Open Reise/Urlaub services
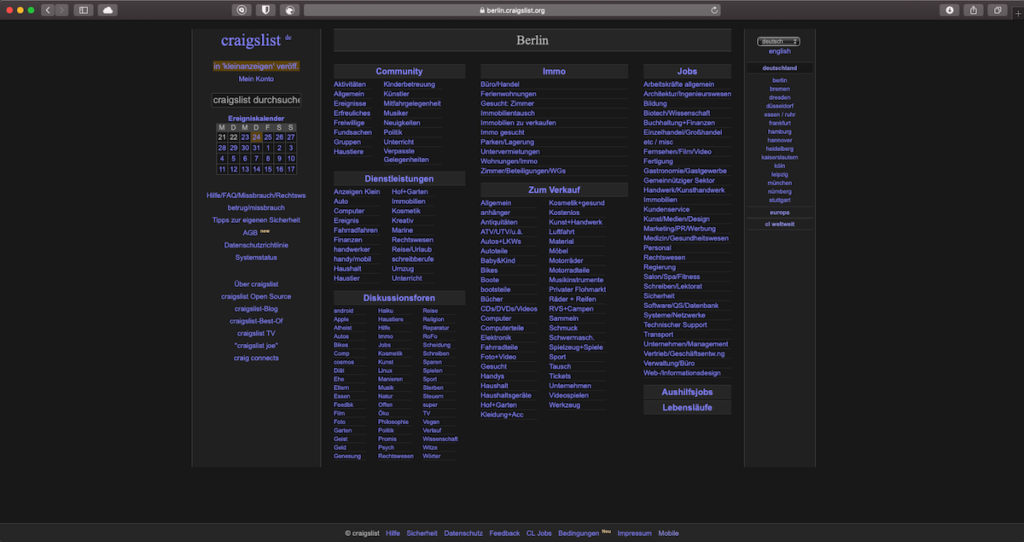 tap(411, 249)
